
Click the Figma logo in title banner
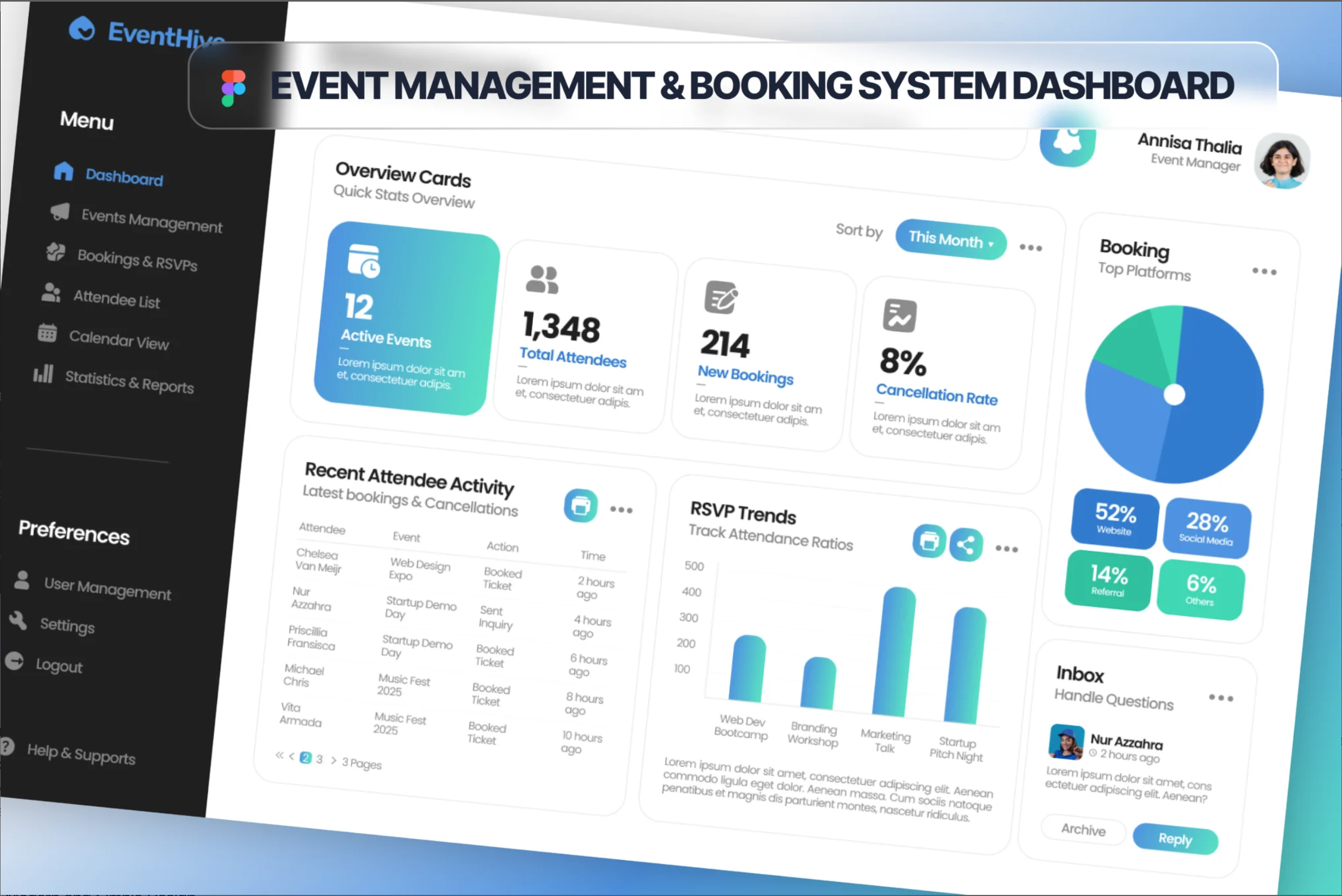233,88
